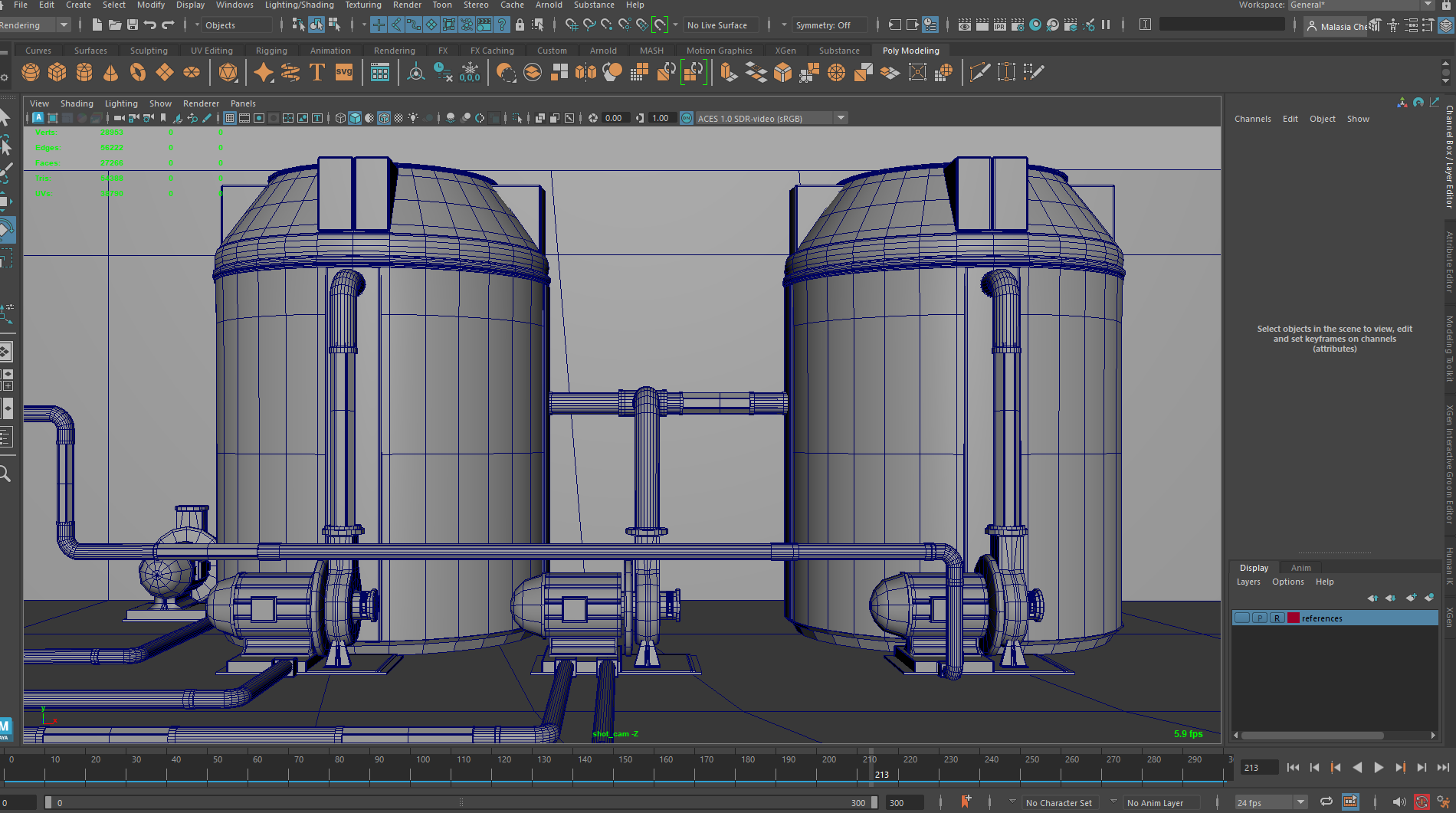Create a polygon sphere from the shelf

(31, 73)
